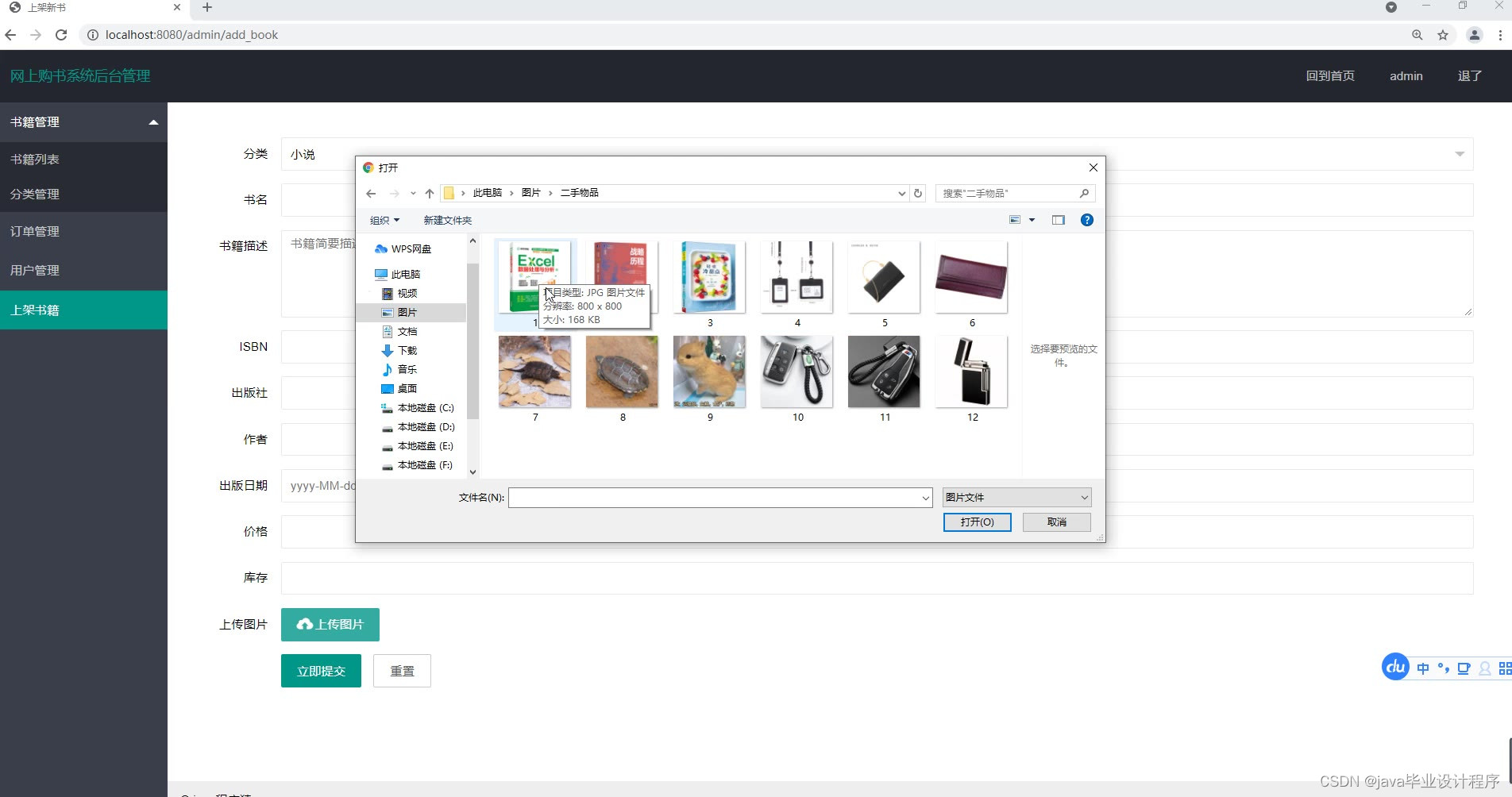Viewport: 1512px width, 797px height.
Task: Click 图片 in the breadcrumb path
Action: pyautogui.click(x=530, y=193)
